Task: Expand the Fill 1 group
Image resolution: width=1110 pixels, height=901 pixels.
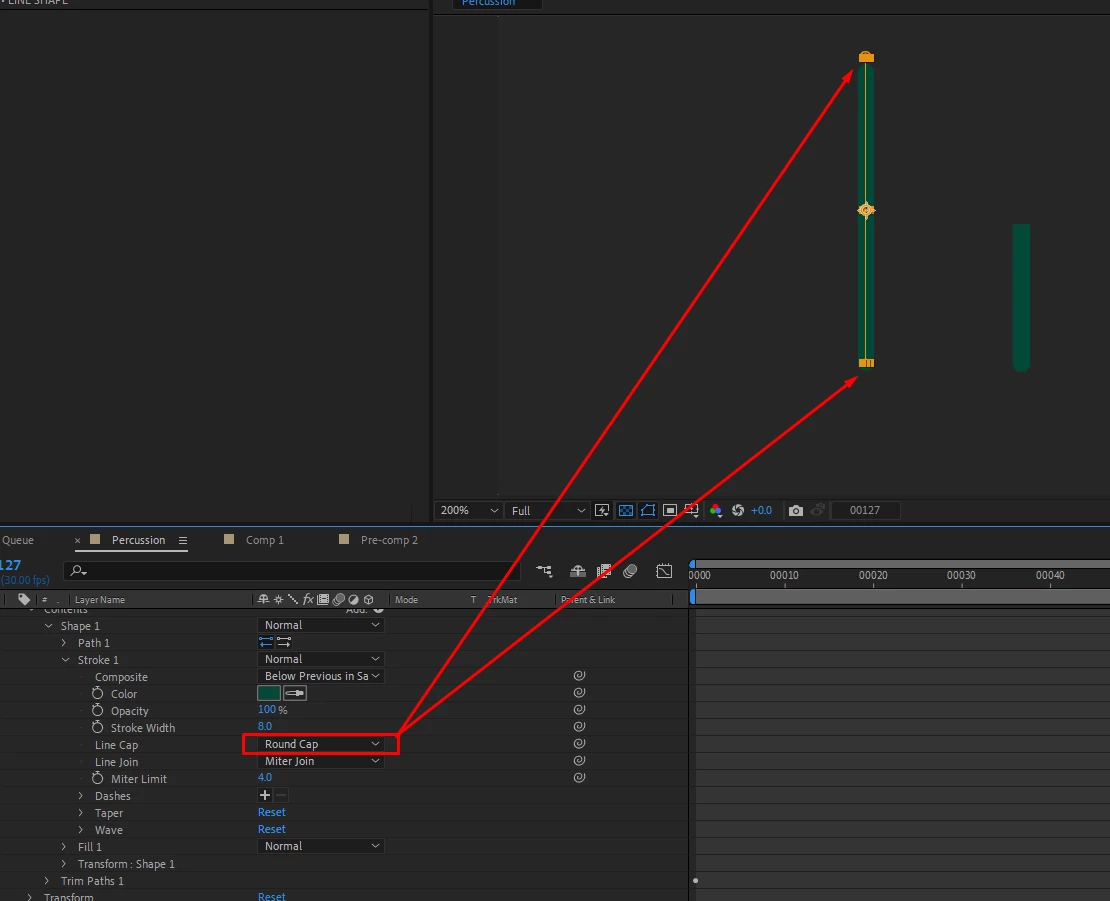Action: (64, 847)
